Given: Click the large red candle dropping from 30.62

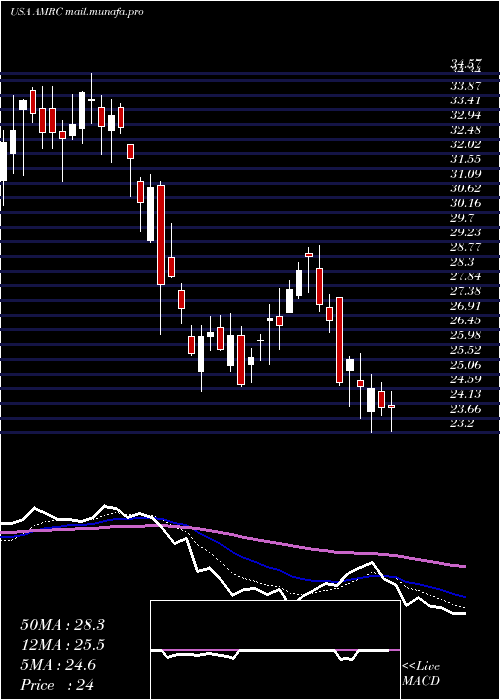Looking at the screenshot, I should point(161,235).
